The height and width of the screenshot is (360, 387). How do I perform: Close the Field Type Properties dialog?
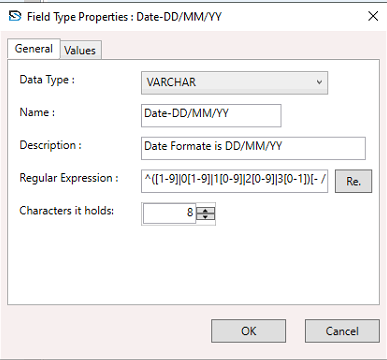click(x=373, y=16)
